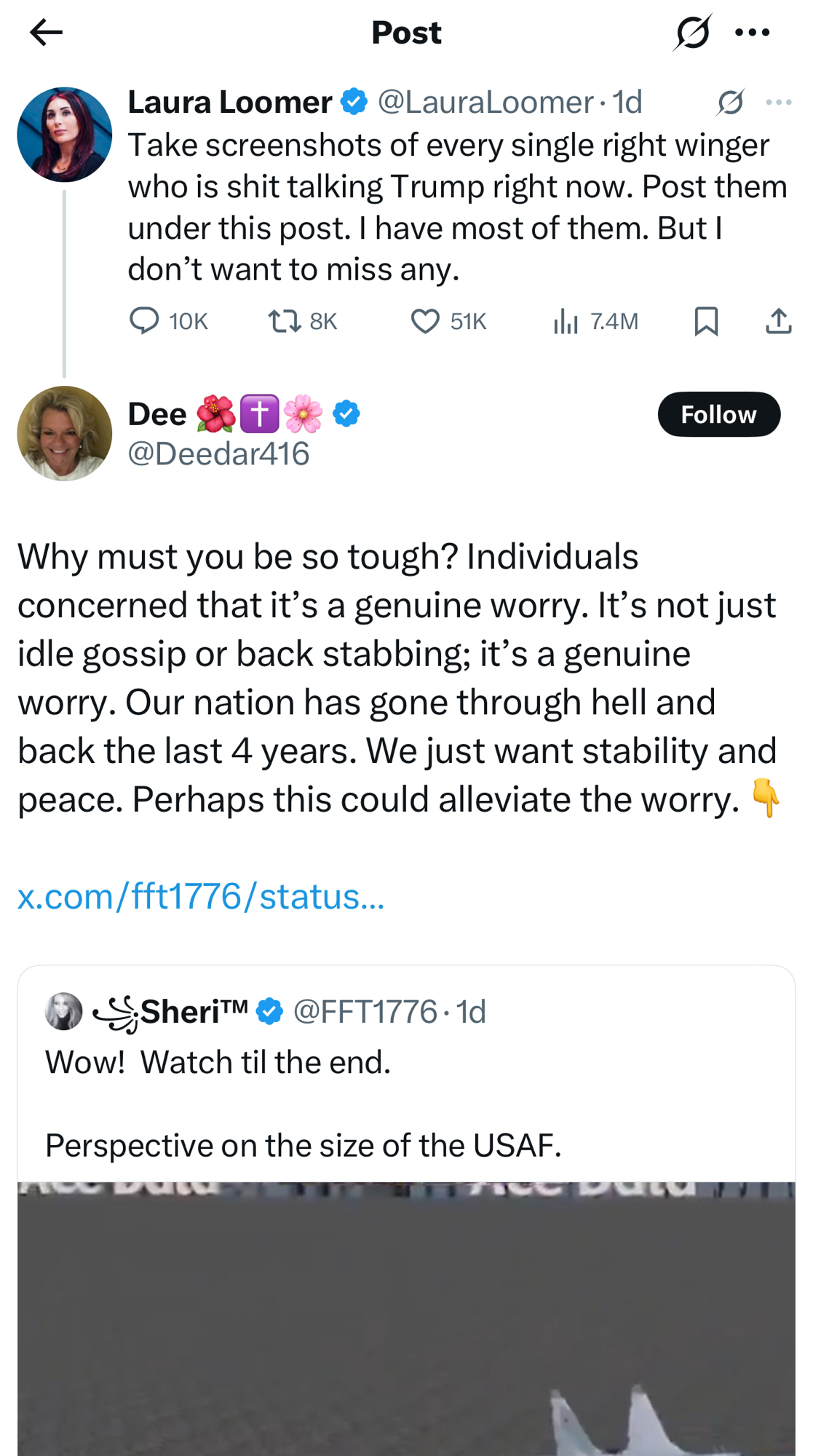Share Laura Loomer's post
This screenshot has width=813, height=1456.
tap(778, 321)
